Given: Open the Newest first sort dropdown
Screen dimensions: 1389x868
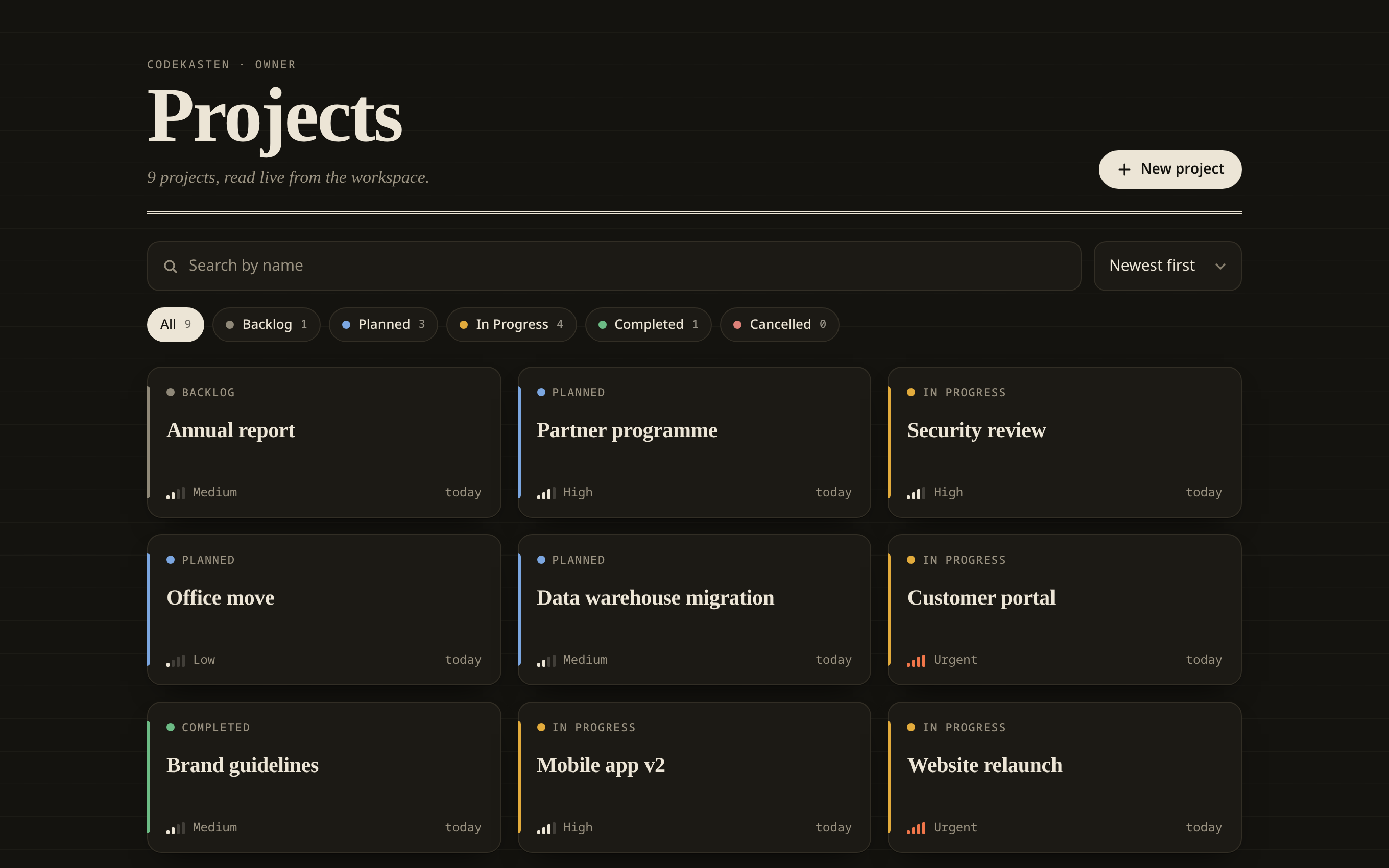Looking at the screenshot, I should [1167, 266].
